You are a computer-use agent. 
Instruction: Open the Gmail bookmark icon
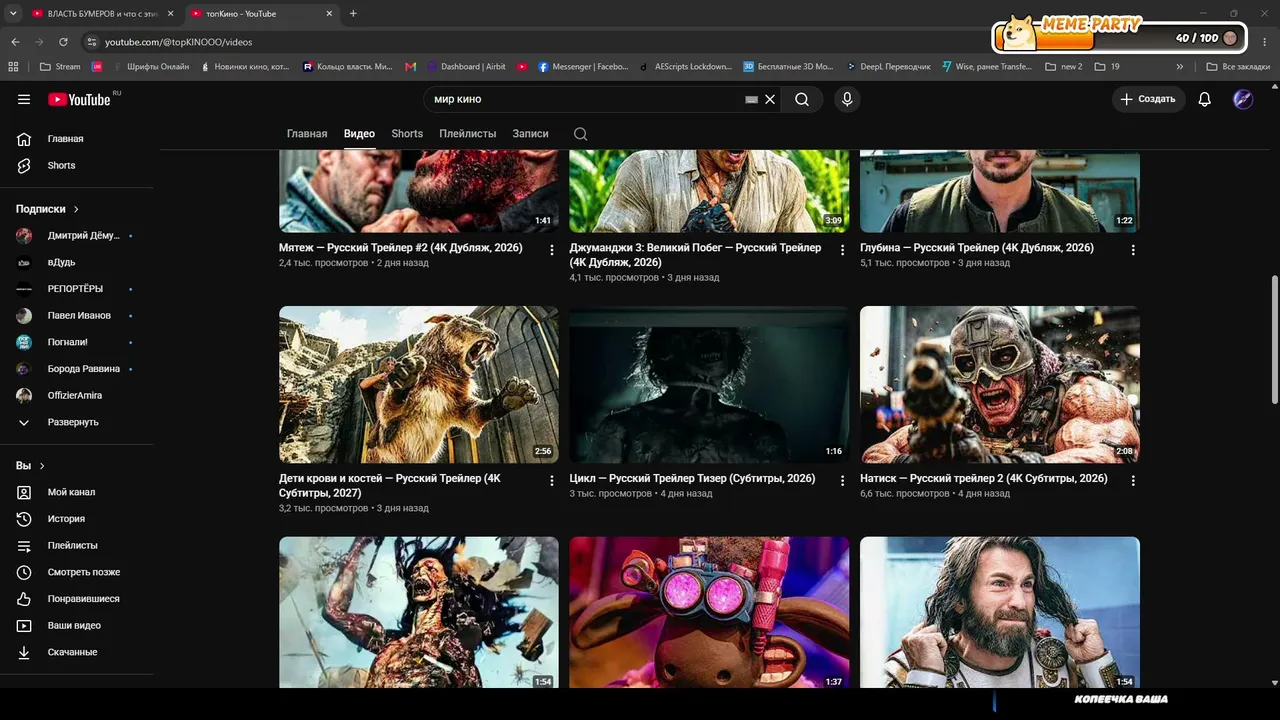pos(410,67)
